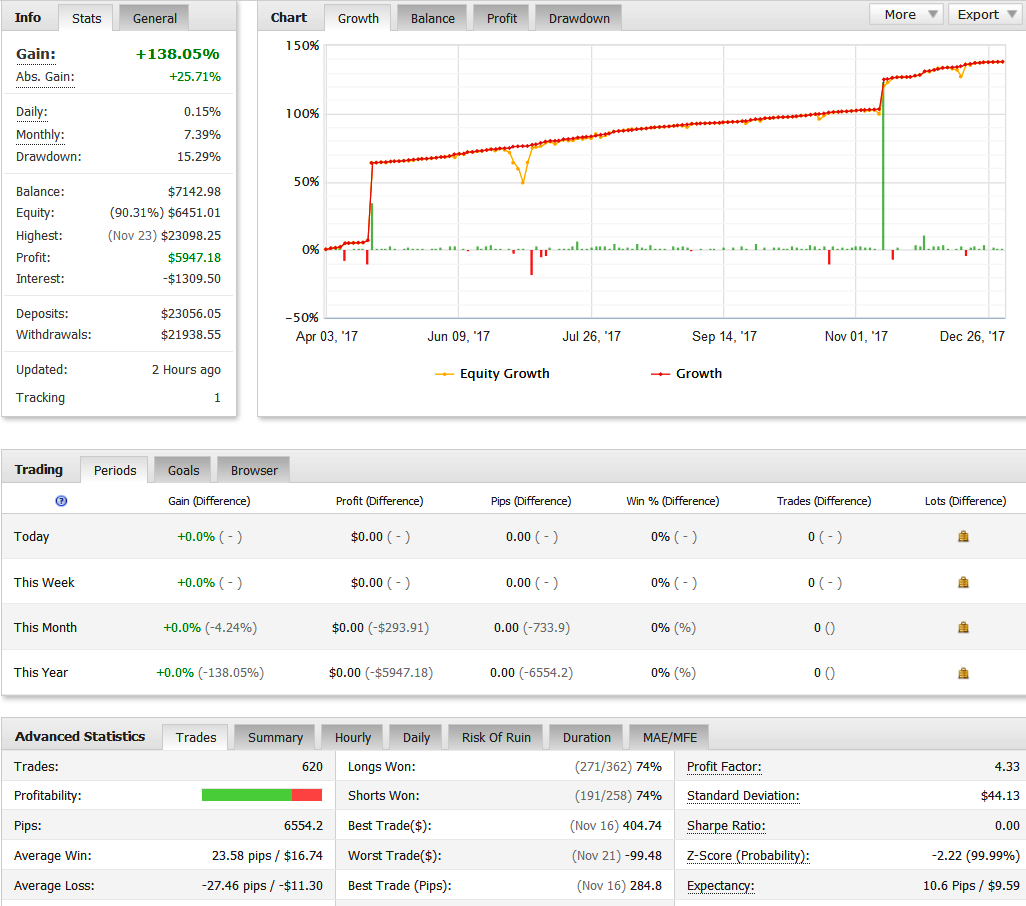Open the Goals tab
Viewport: 1026px width, 906px height.
point(183,470)
